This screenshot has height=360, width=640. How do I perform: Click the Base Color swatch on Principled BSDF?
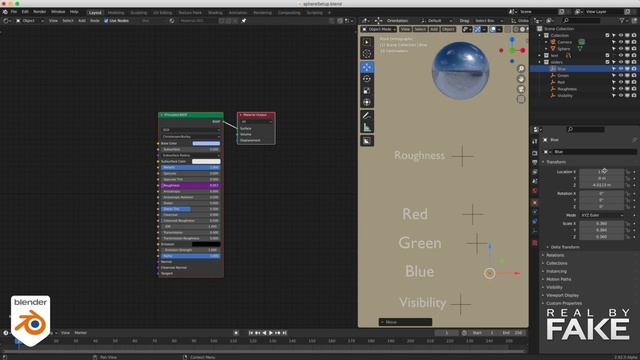click(206, 144)
